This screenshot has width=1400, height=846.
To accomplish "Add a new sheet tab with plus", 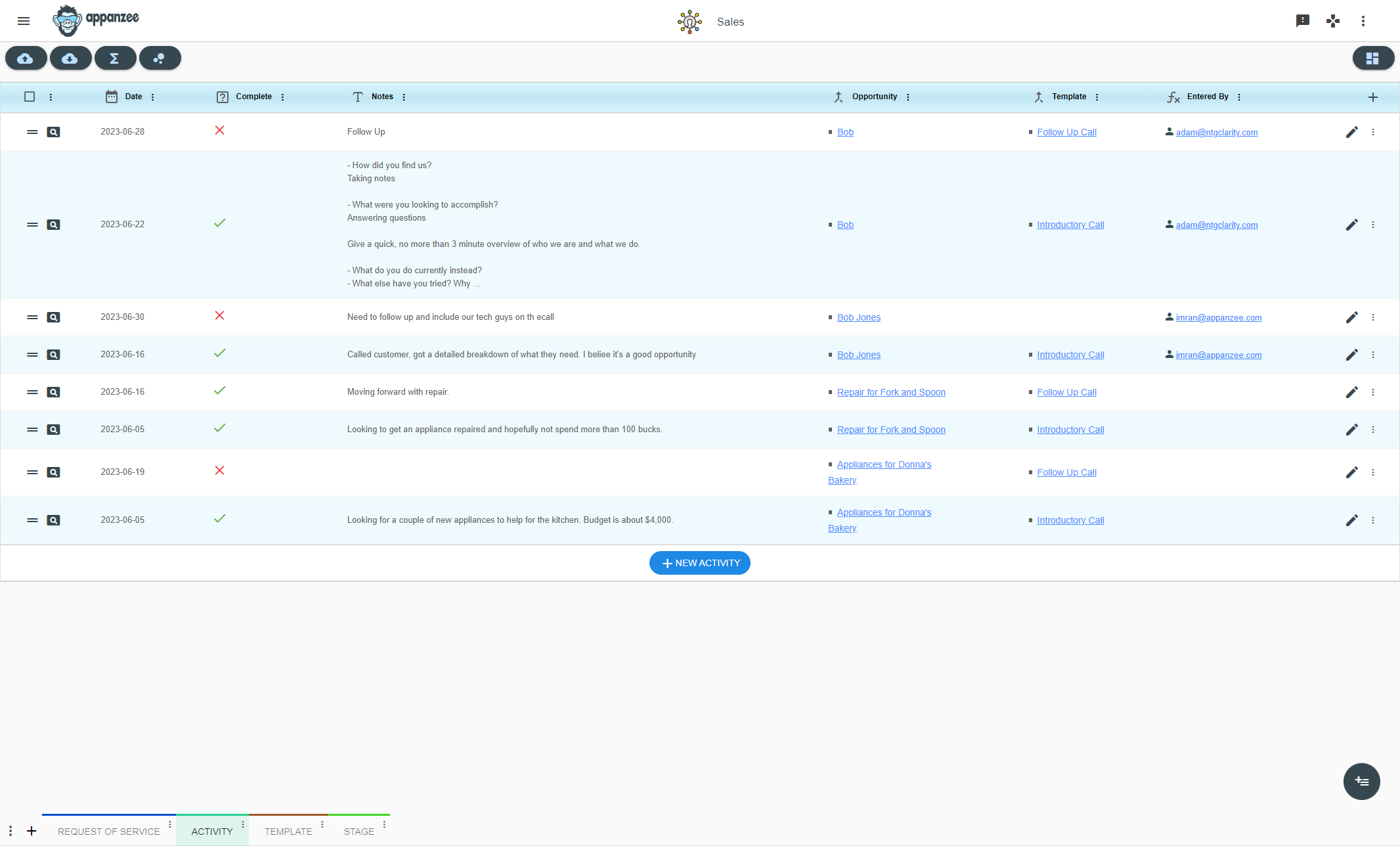I will pyautogui.click(x=32, y=831).
